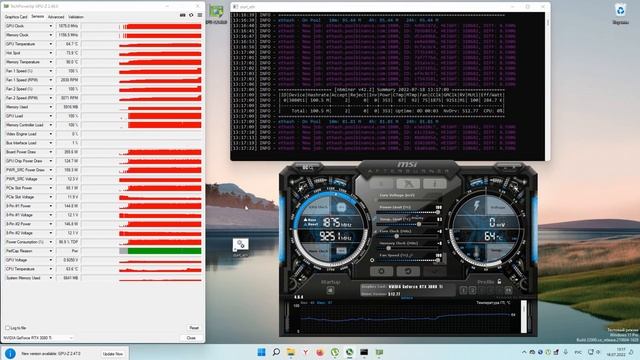
Task: Open MSI Afterburner Kombustor button
Action: pyautogui.click(x=381, y=184)
